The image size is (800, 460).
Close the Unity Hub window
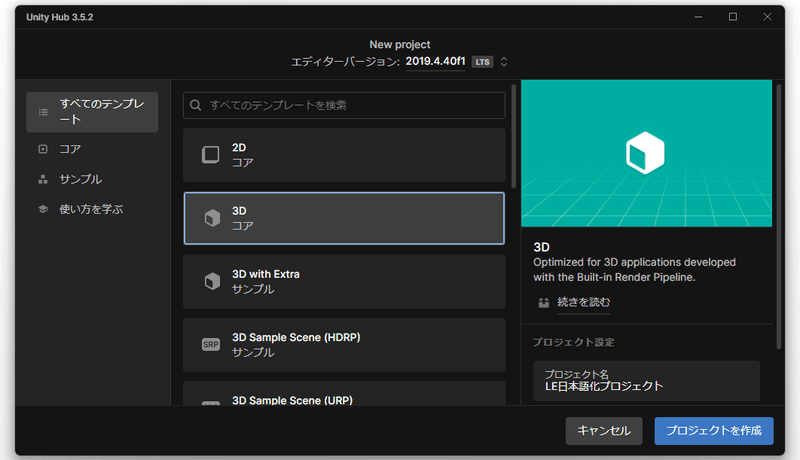pyautogui.click(x=767, y=17)
